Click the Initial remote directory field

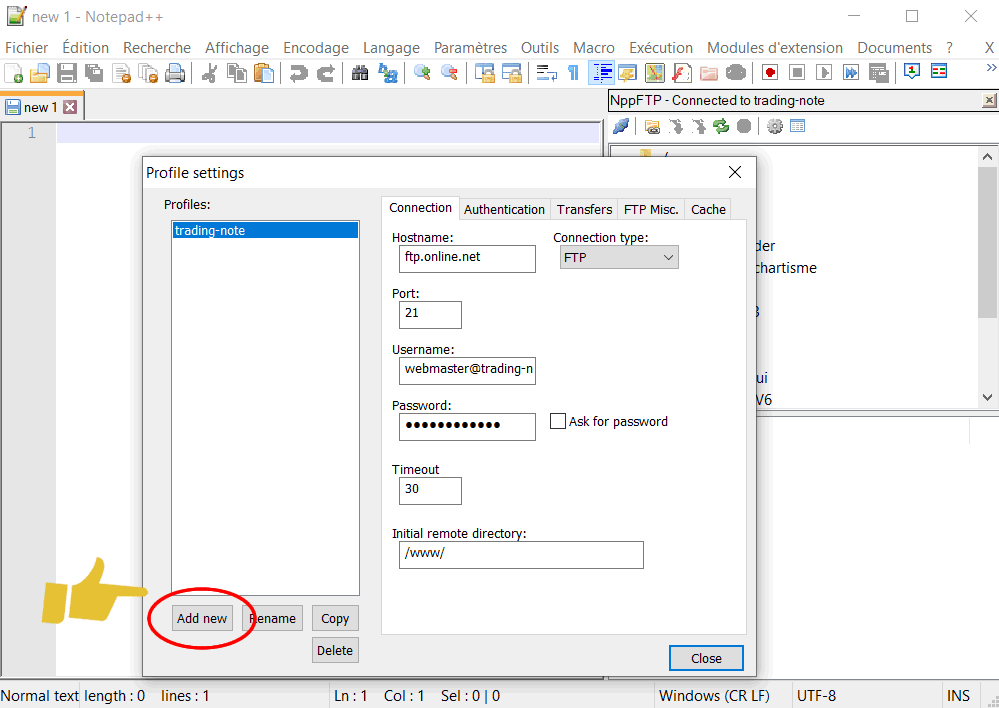[x=521, y=554]
